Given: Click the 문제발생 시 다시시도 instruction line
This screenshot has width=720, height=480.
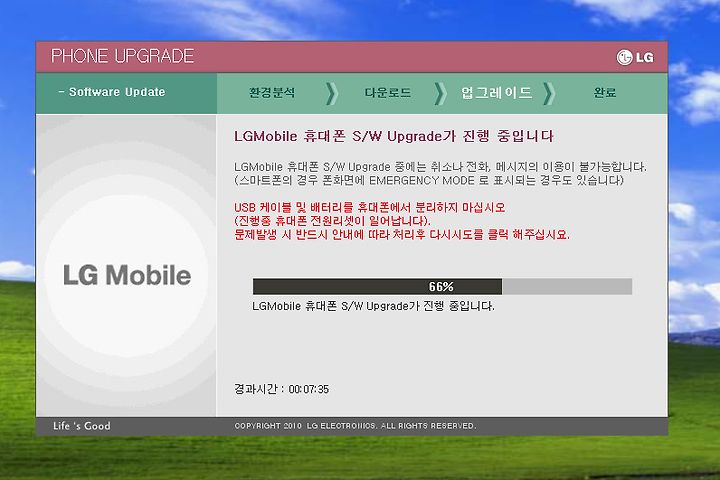Looking at the screenshot, I should 401,235.
